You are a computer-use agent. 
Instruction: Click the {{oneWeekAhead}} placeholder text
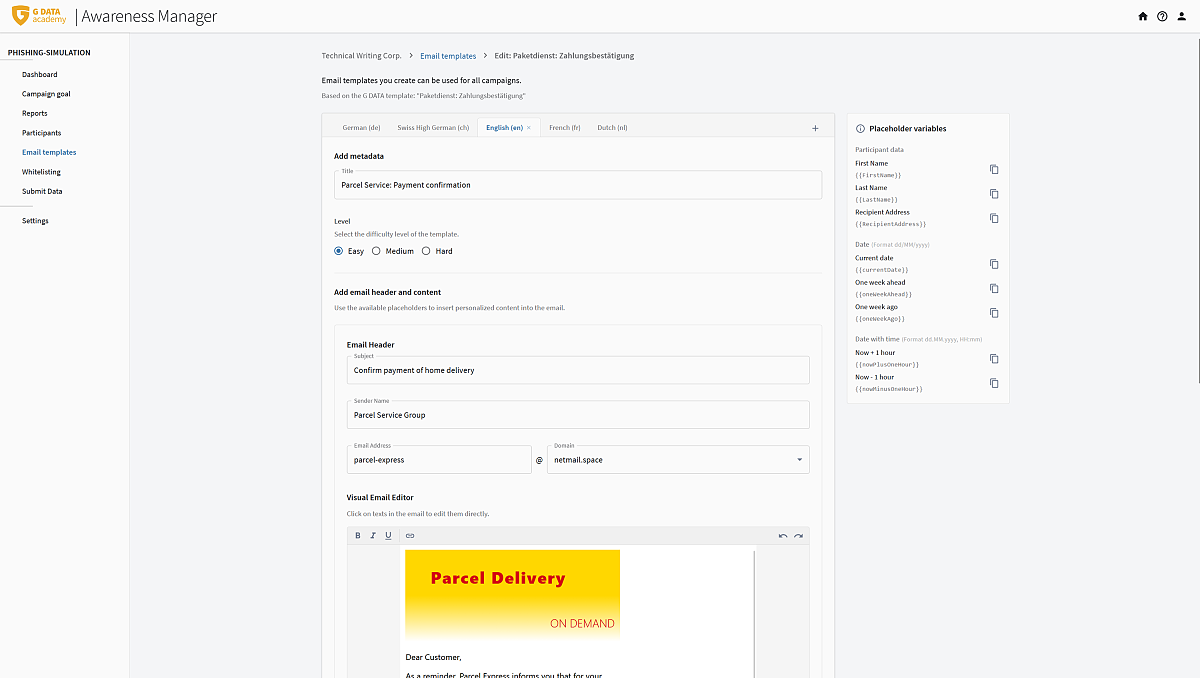884,294
